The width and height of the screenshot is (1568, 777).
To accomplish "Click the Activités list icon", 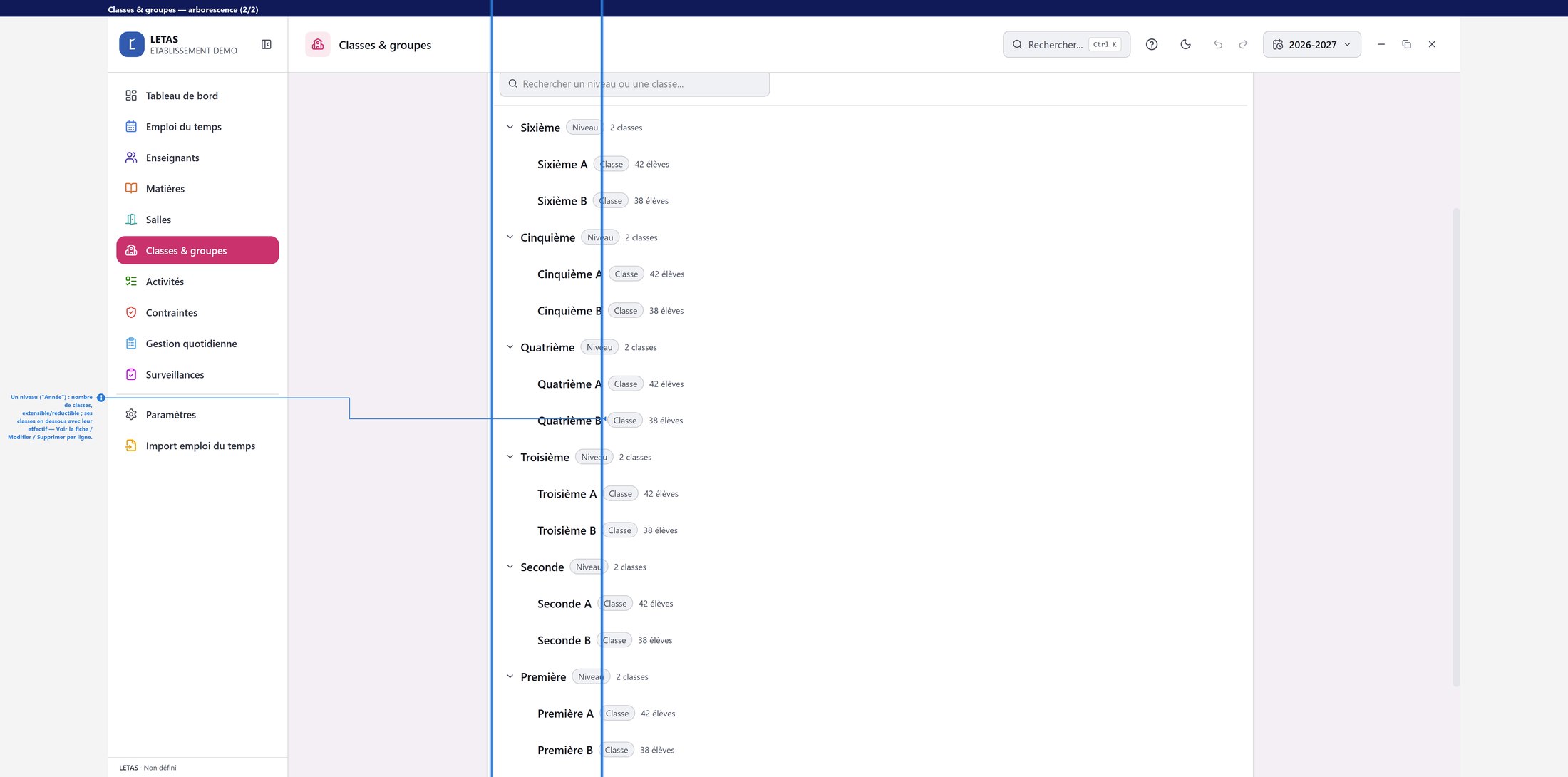I will tap(131, 282).
